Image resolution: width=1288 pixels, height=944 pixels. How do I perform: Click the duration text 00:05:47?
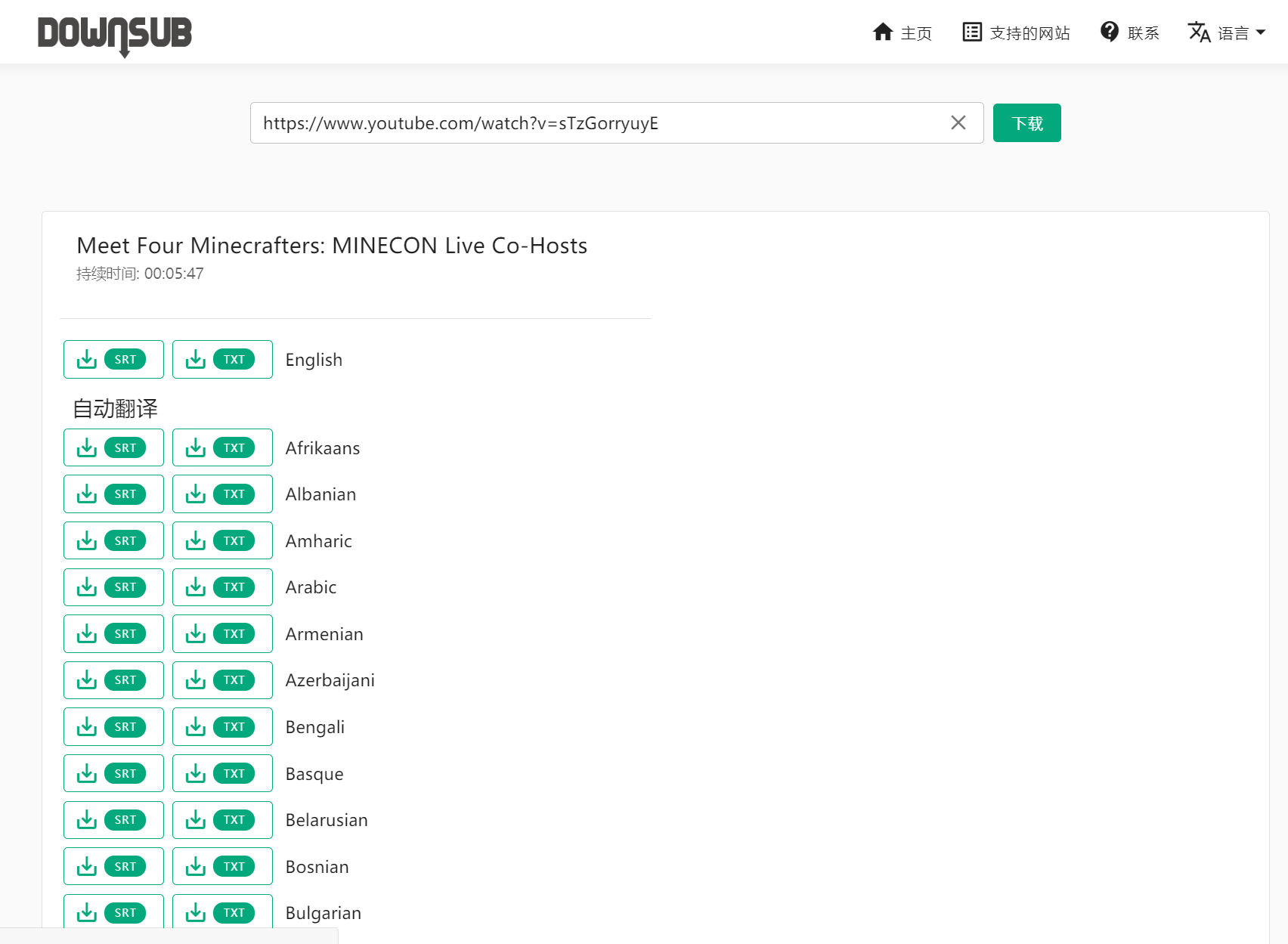(x=174, y=274)
